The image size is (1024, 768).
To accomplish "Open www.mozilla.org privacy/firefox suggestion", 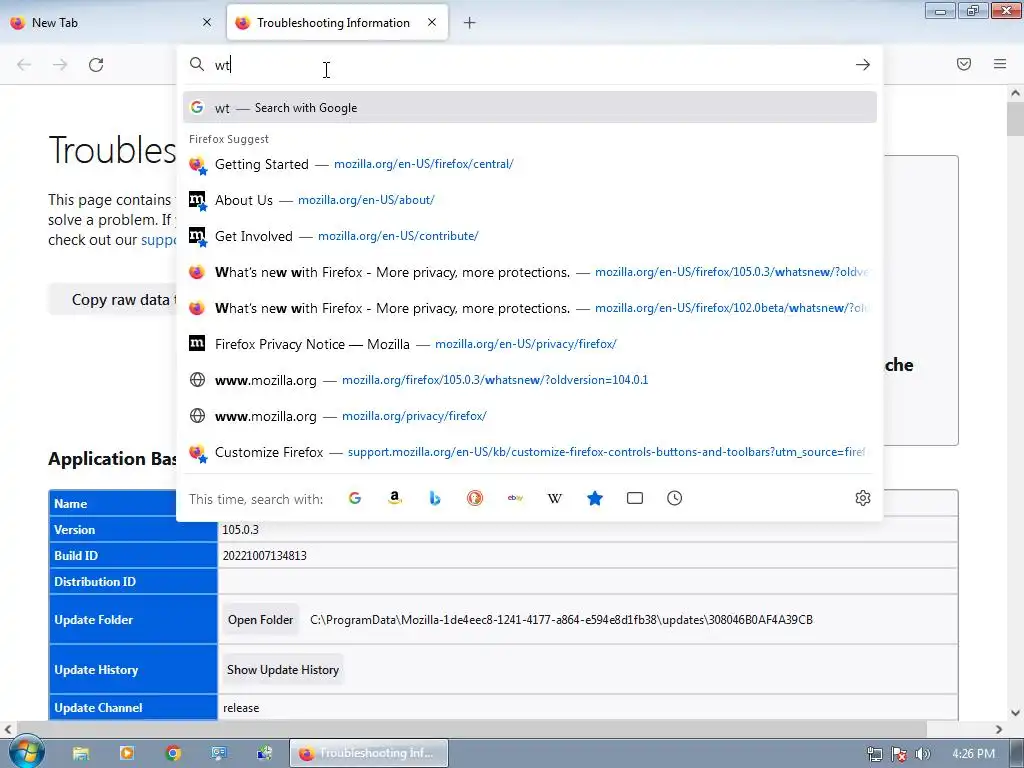I will (x=530, y=416).
